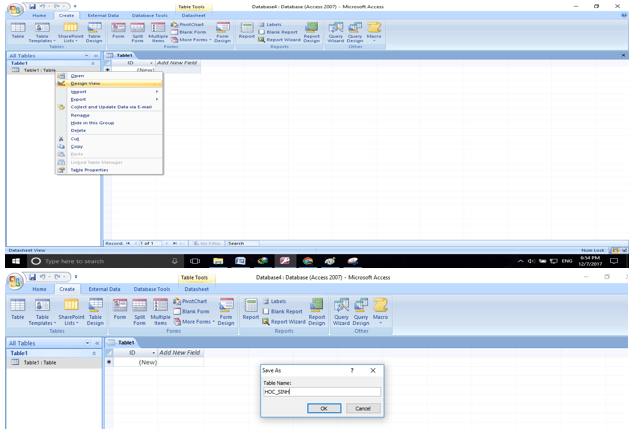Expand the Export submenu arrow
The image size is (635, 437).
[157, 99]
